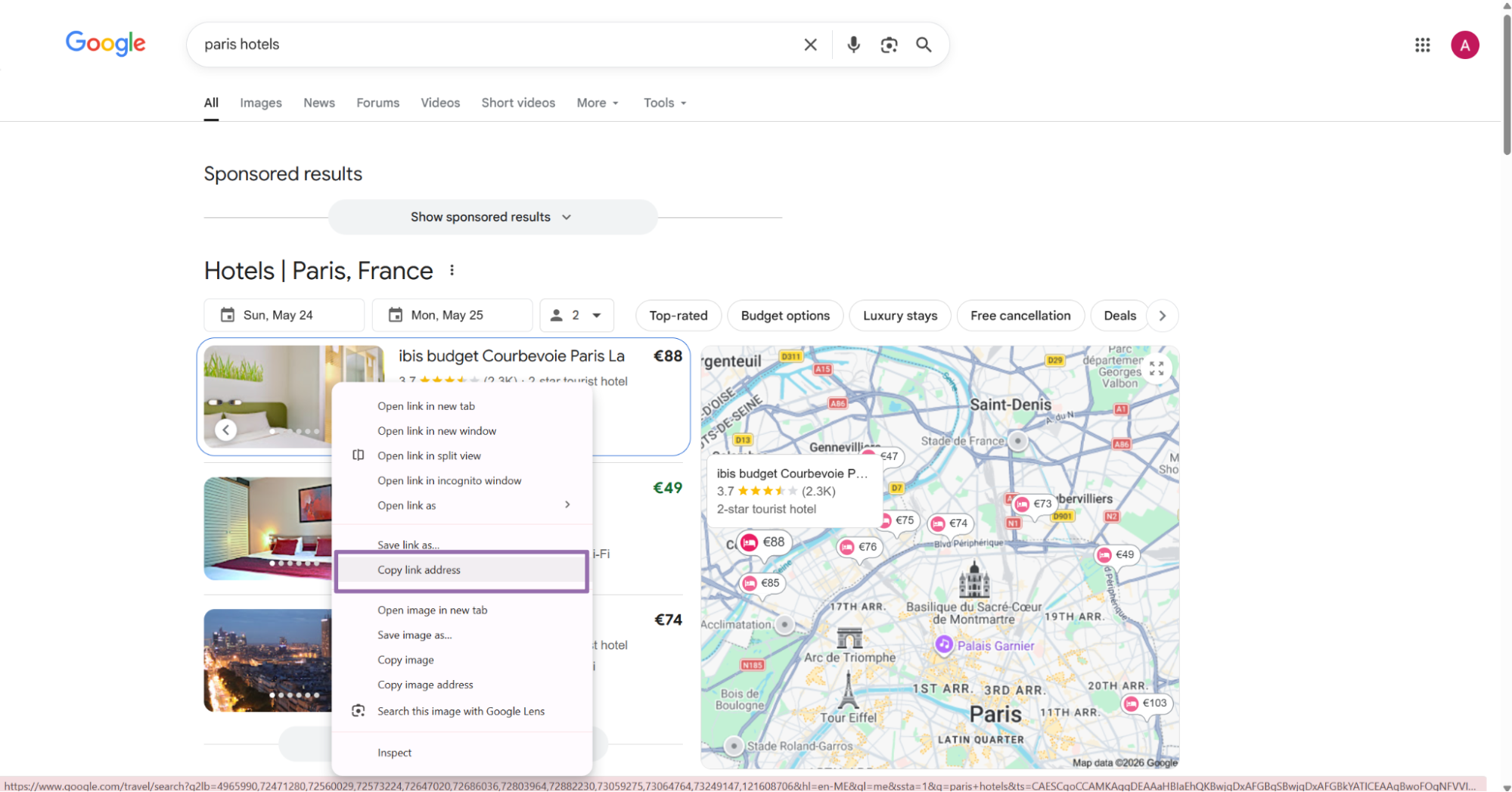This screenshot has height=792, width=1512.
Task: Click the Stade Roland-Garros marker
Action: [x=733, y=745]
